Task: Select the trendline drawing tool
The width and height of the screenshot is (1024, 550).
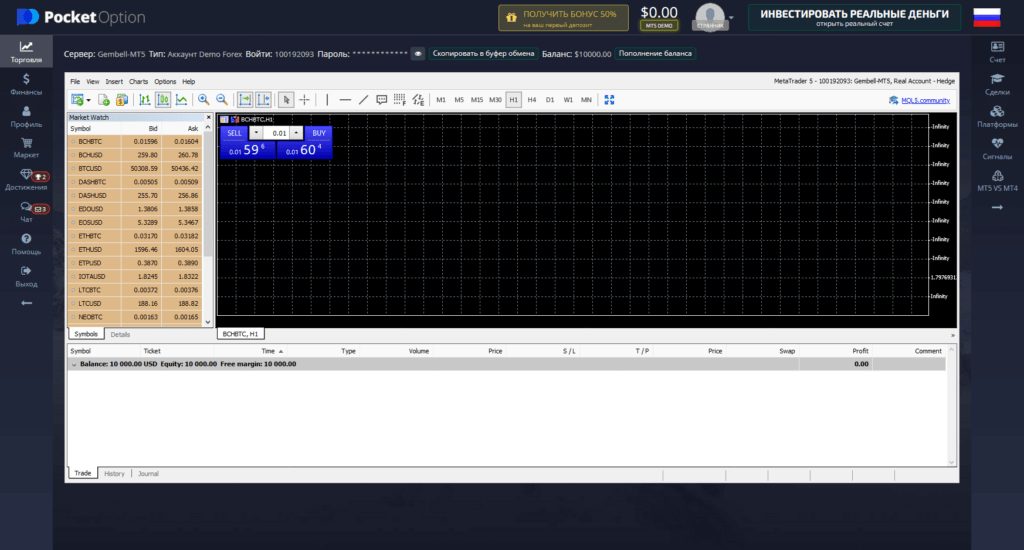Action: click(364, 99)
